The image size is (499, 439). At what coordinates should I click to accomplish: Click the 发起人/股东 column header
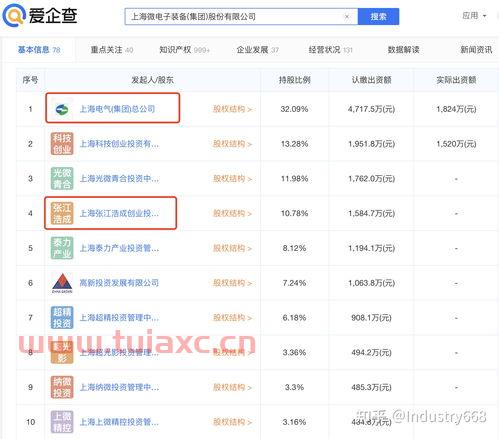point(152,80)
